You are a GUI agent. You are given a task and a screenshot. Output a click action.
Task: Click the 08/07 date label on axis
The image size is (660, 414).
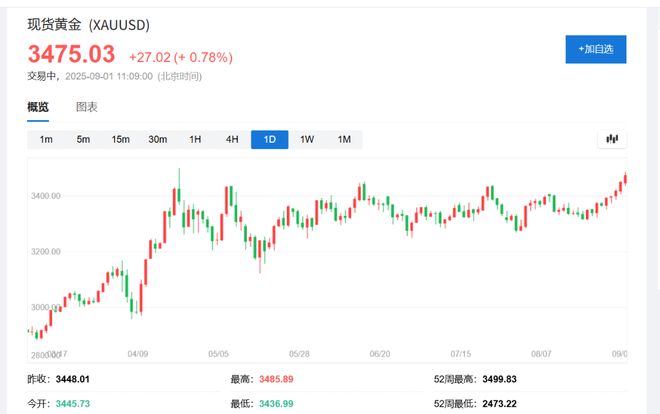pos(541,354)
